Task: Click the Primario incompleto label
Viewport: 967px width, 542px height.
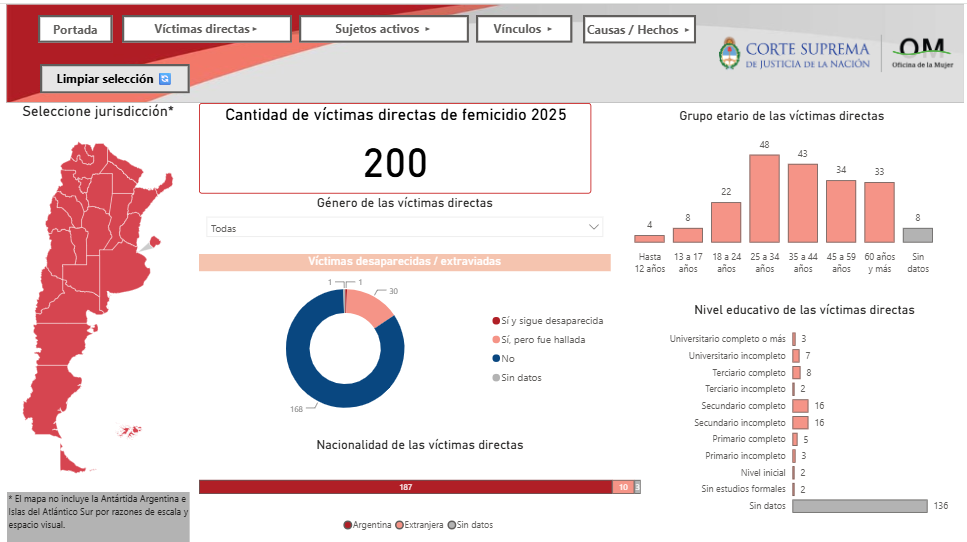Action: pyautogui.click(x=745, y=456)
